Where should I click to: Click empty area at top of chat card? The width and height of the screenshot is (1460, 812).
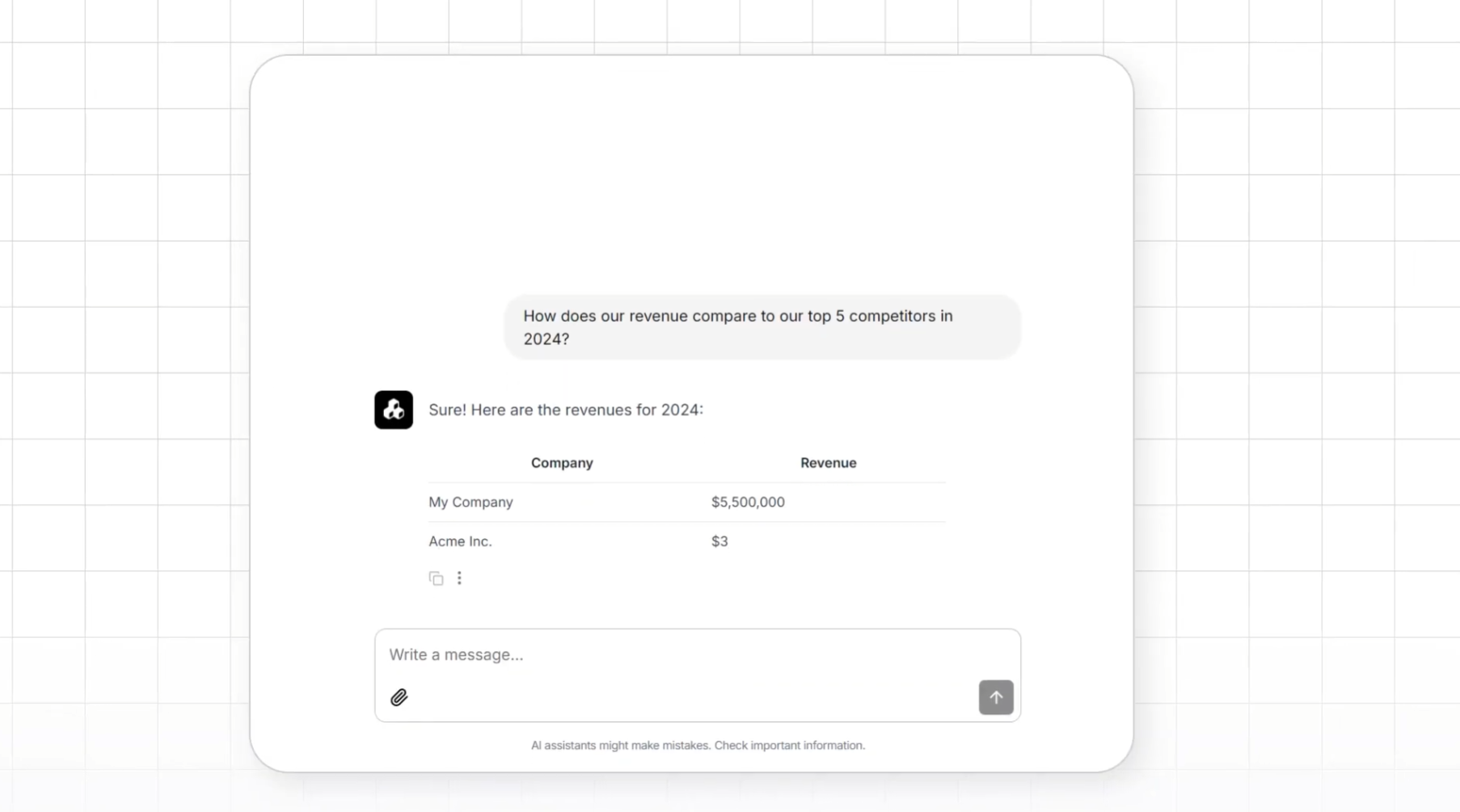click(x=691, y=162)
